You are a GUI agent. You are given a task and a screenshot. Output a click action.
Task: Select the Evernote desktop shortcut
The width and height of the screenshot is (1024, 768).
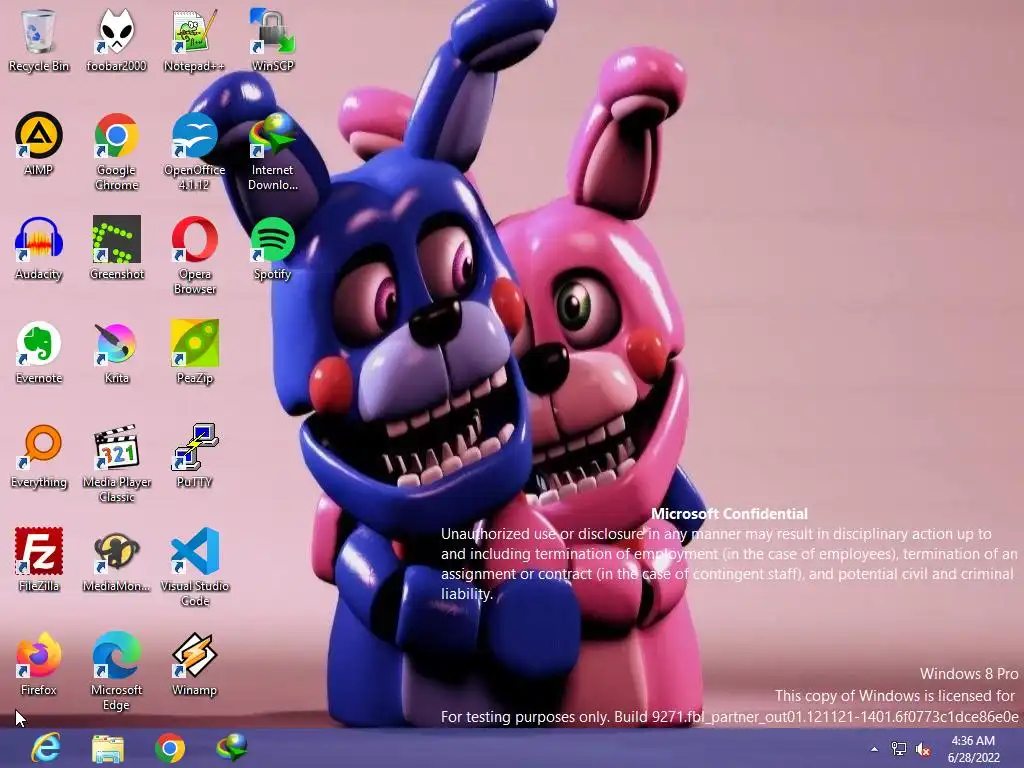tap(39, 353)
